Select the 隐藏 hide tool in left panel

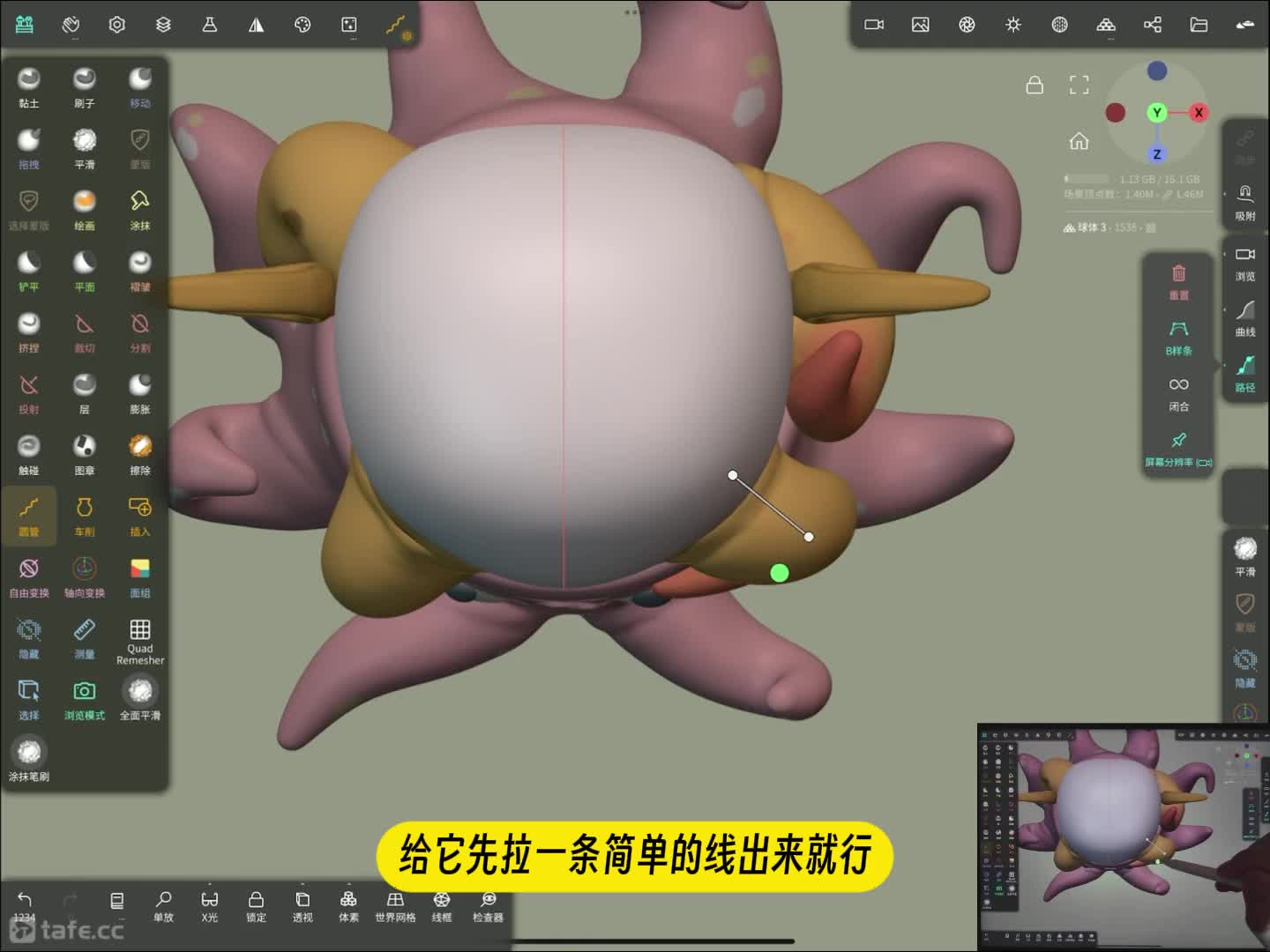(x=29, y=638)
